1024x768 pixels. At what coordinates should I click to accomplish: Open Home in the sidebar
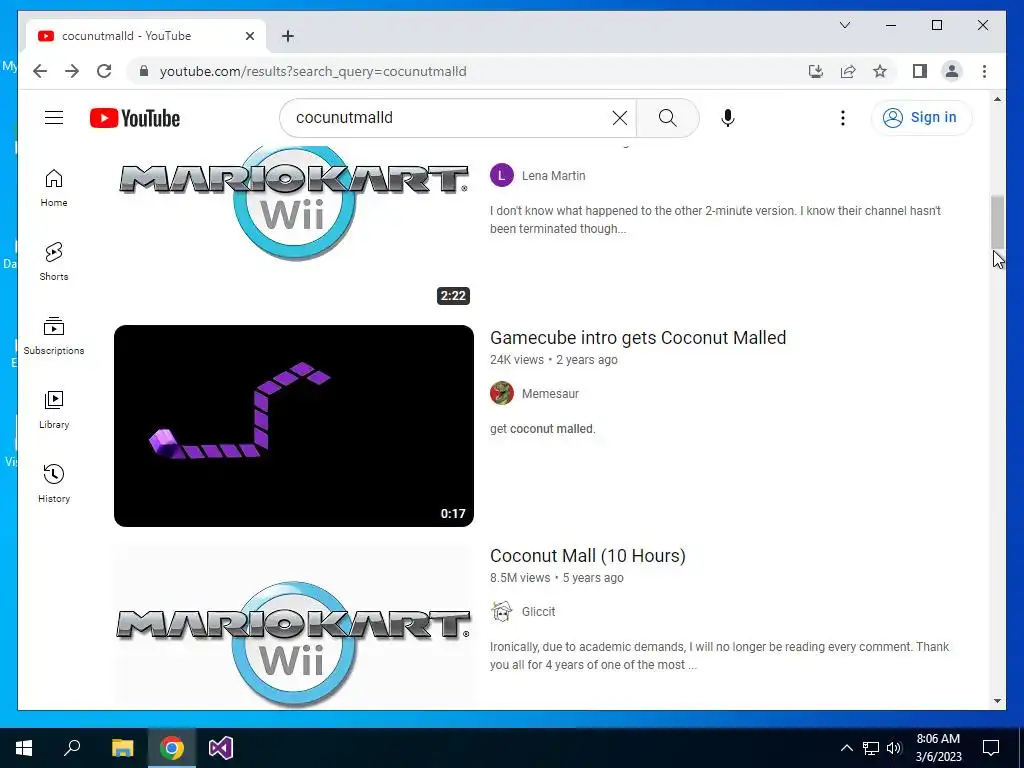pos(54,188)
